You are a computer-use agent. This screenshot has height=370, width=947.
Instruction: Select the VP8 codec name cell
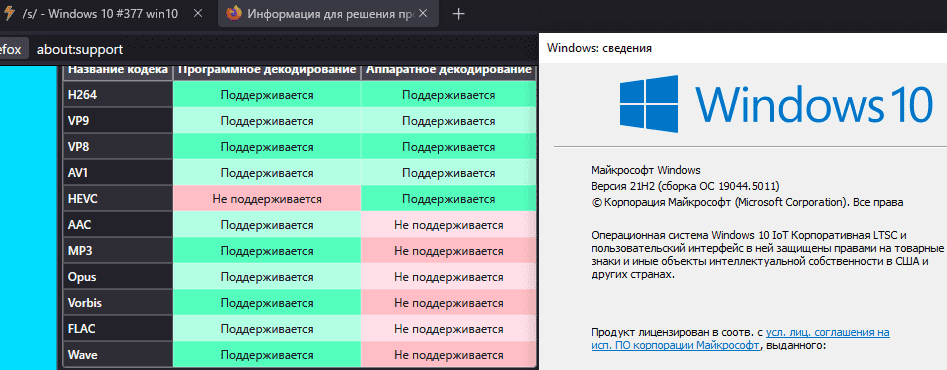[118, 147]
